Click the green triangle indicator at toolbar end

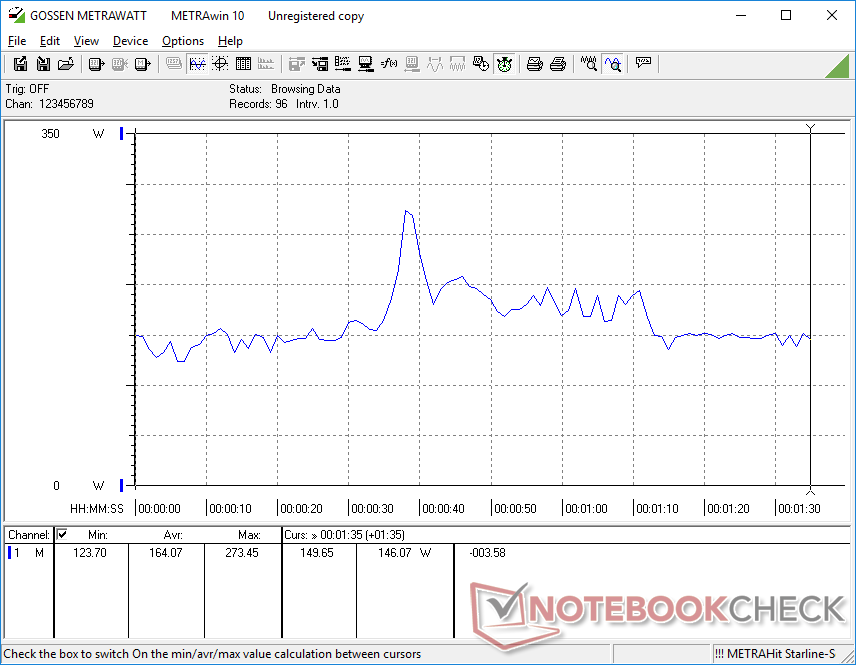839,66
